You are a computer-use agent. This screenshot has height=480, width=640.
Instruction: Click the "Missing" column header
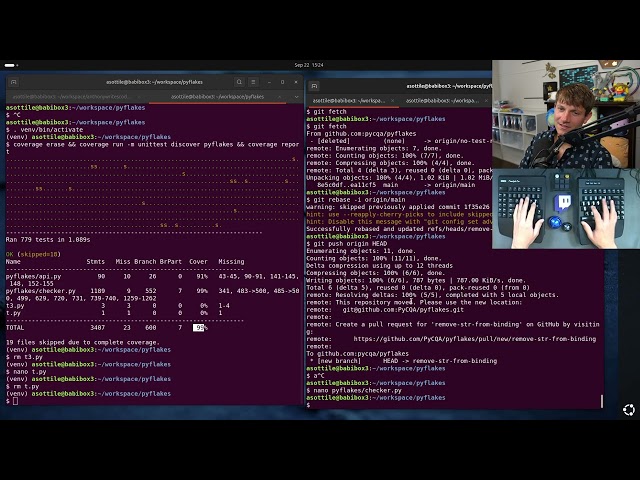(x=231, y=262)
